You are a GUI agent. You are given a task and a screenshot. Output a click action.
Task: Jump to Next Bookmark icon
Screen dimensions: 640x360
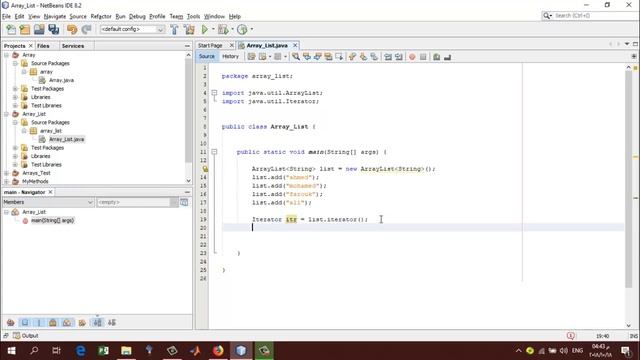tap(363, 57)
